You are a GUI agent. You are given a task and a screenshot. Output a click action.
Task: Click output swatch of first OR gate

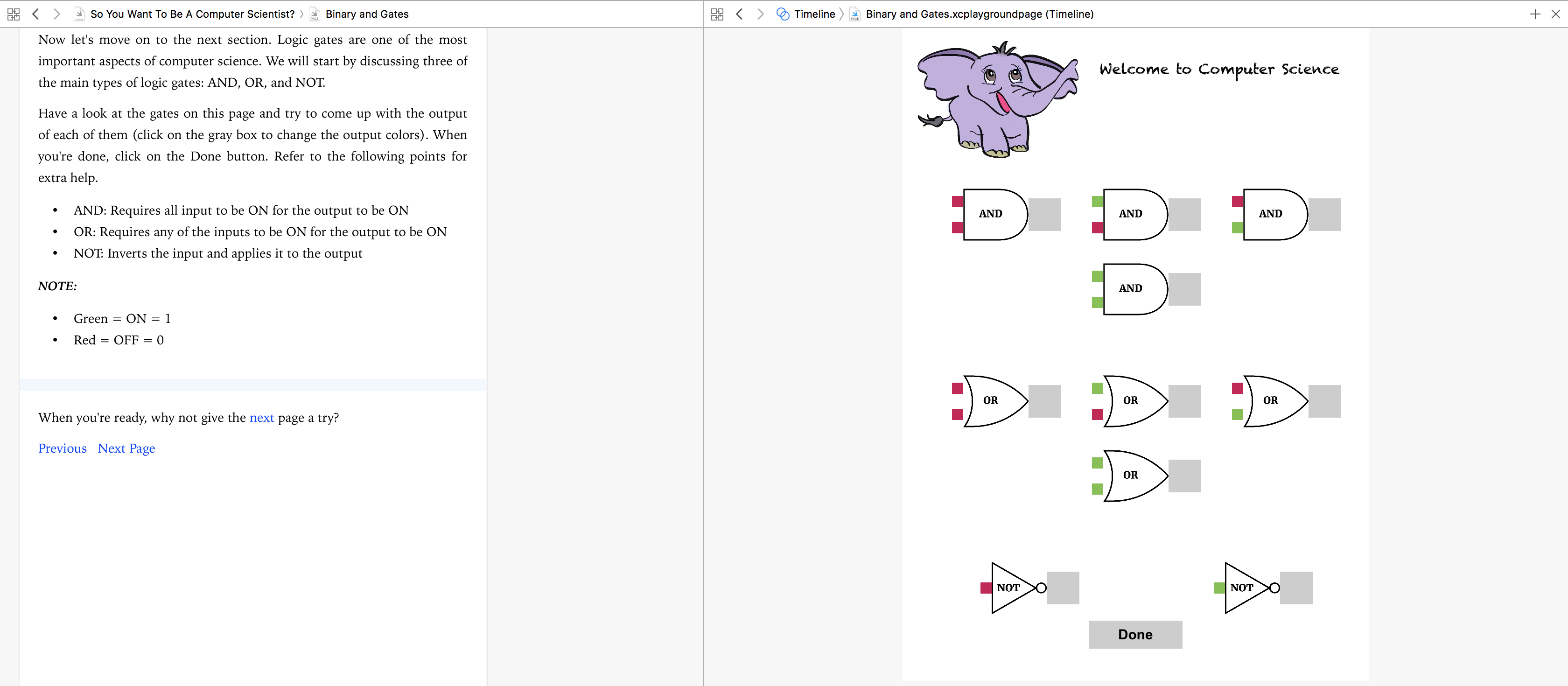tap(1044, 401)
